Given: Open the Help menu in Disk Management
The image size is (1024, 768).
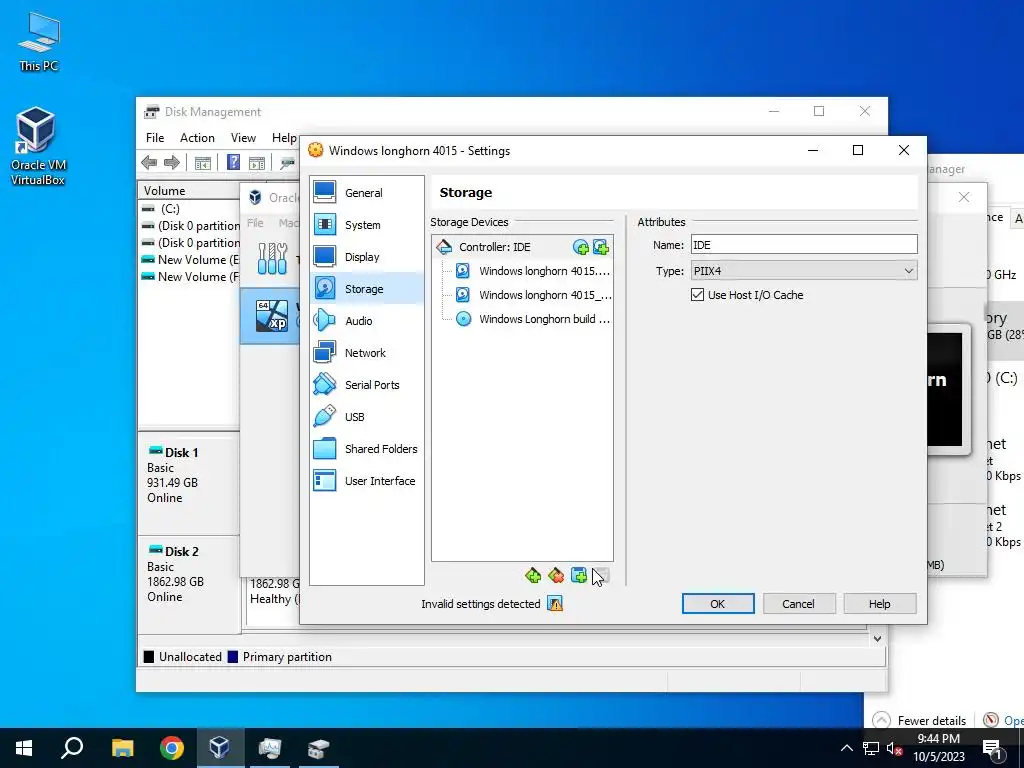Looking at the screenshot, I should click(x=284, y=138).
